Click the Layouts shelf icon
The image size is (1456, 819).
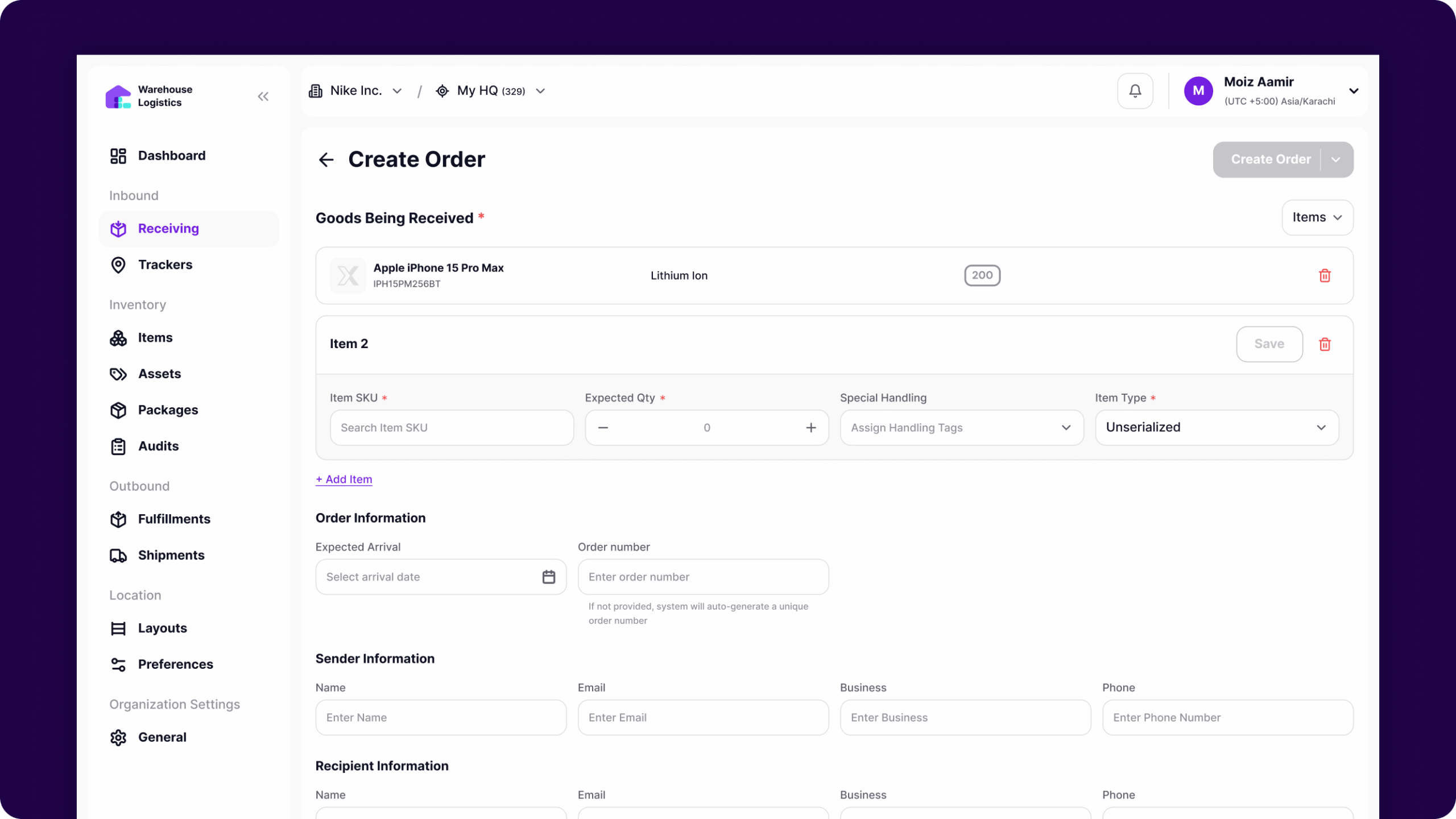(118, 628)
